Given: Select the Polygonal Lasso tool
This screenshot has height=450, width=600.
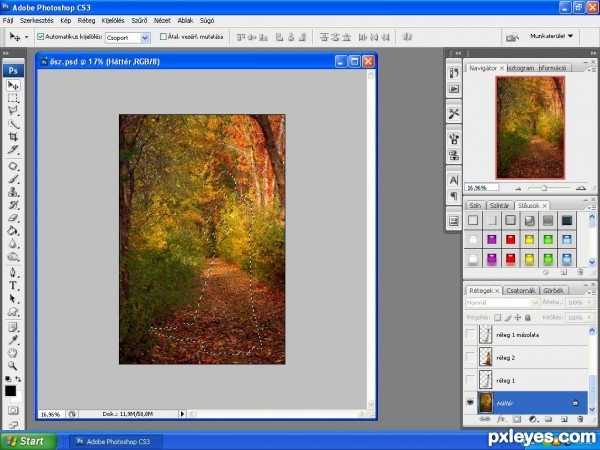Looking at the screenshot, I should click(x=13, y=111).
